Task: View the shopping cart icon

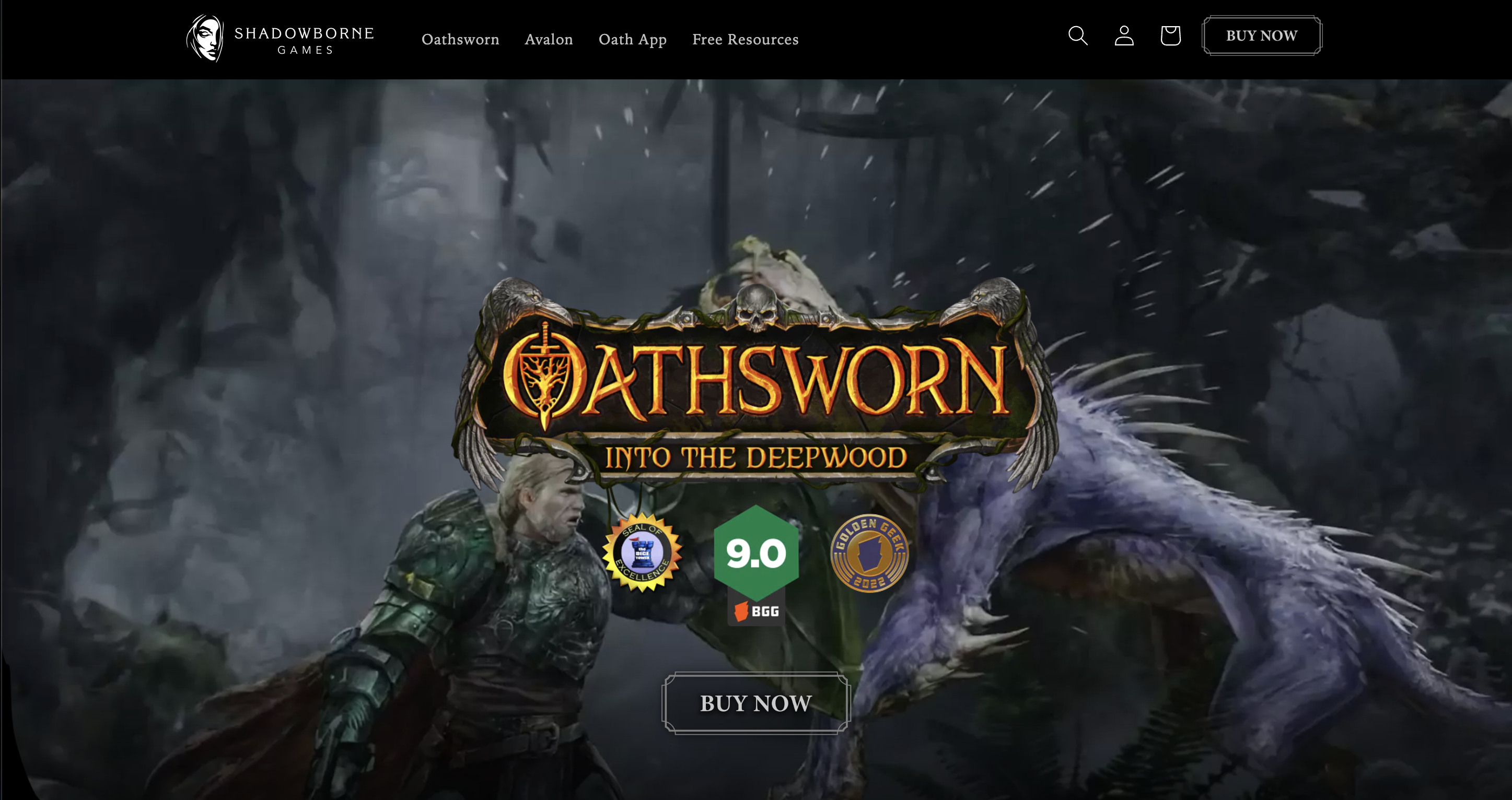Action: pyautogui.click(x=1170, y=36)
